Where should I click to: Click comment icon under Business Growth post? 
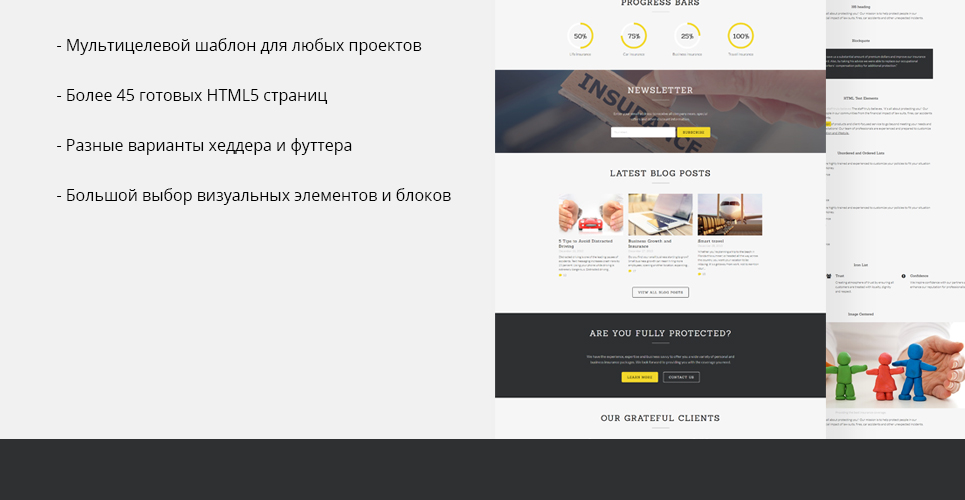pos(630,271)
